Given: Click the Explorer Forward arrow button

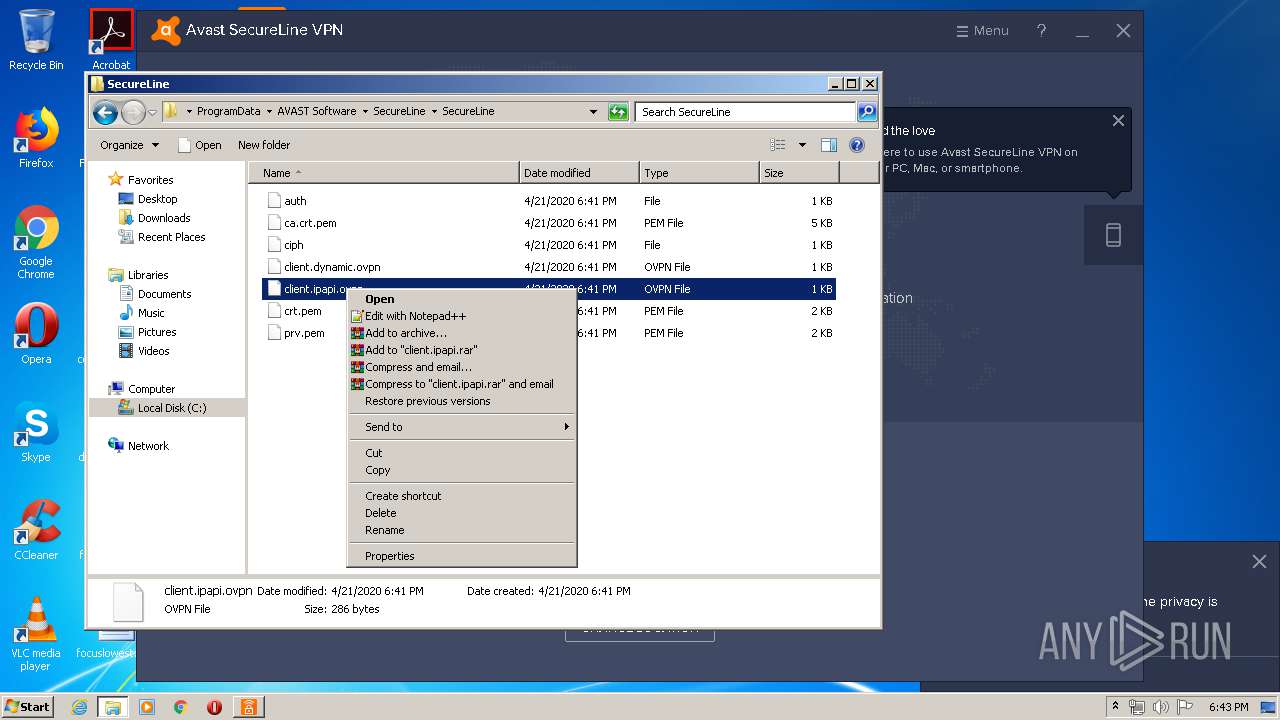Looking at the screenshot, I should click(132, 112).
